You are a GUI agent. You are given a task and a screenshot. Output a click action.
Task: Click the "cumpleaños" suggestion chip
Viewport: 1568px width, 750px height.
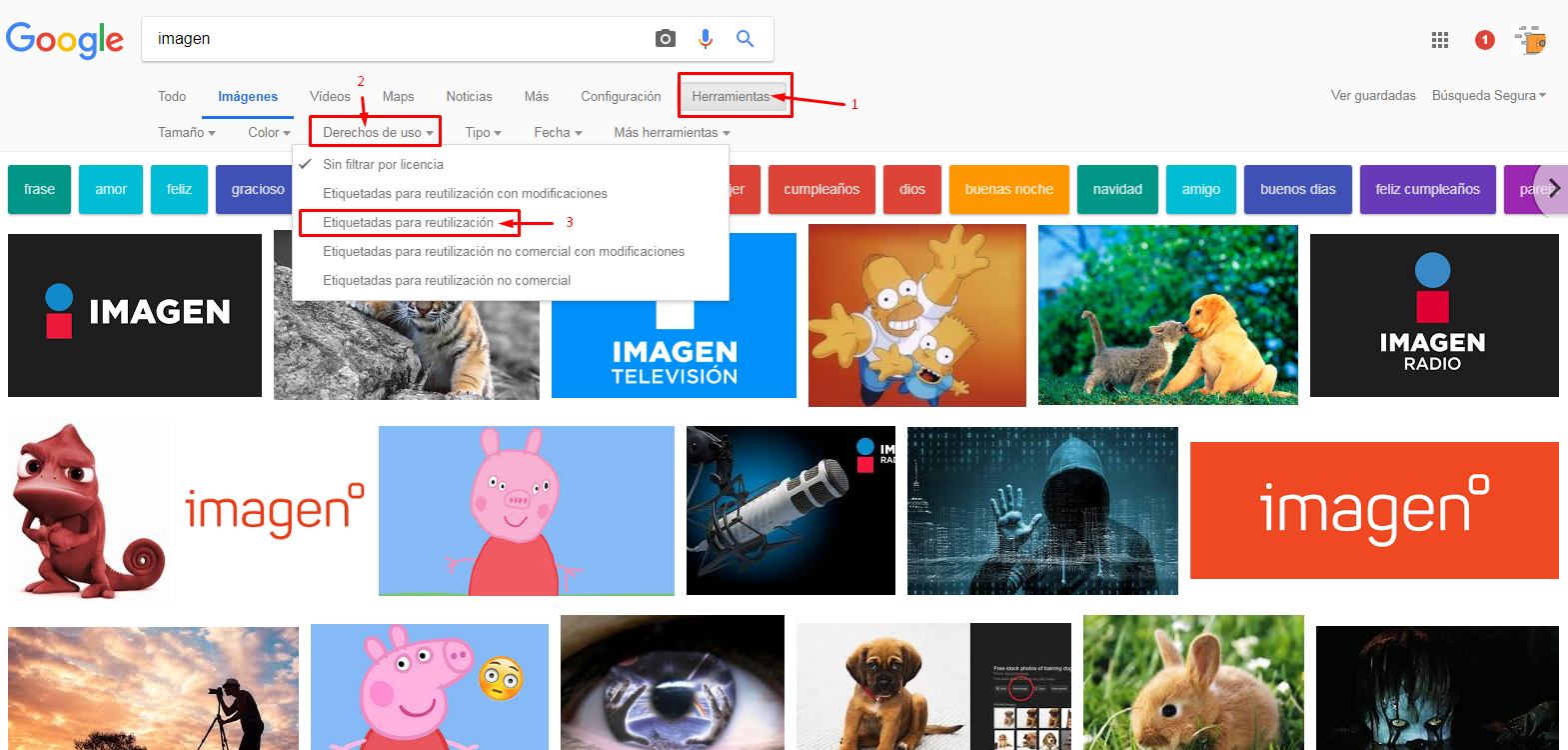[x=821, y=189]
